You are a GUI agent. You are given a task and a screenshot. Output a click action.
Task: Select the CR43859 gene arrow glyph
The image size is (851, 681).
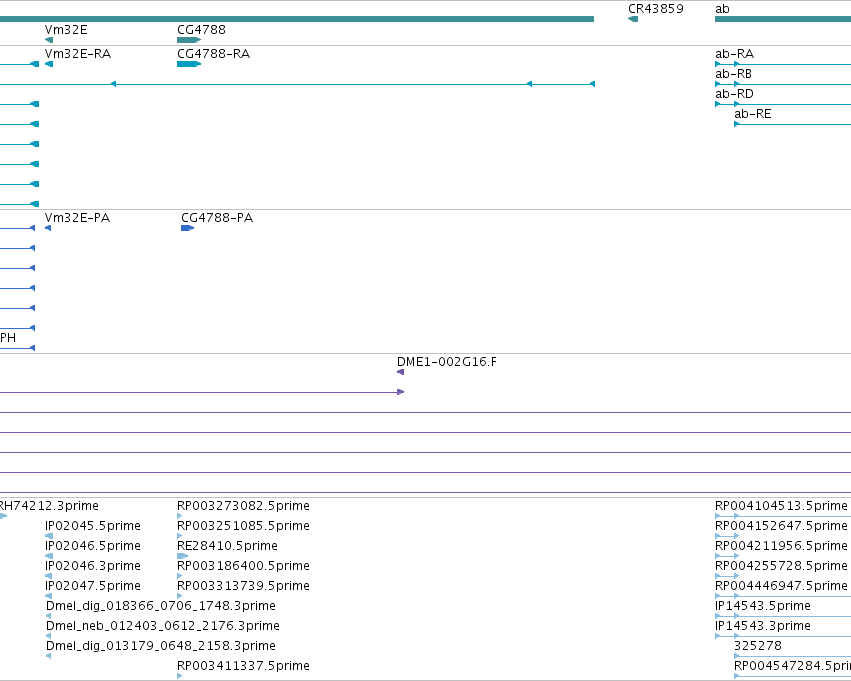(633, 20)
